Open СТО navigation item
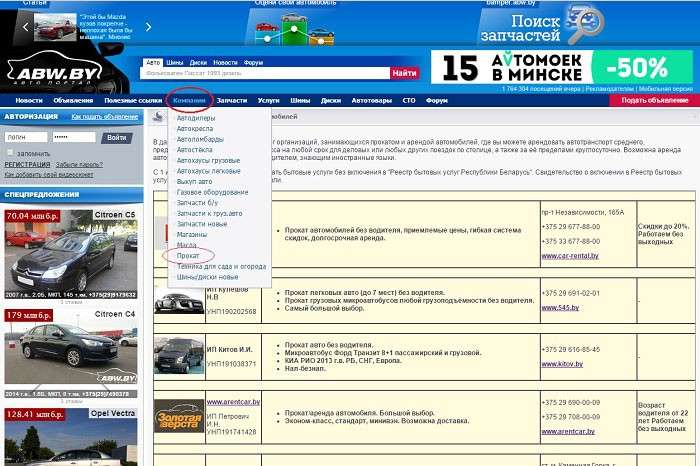The height and width of the screenshot is (466, 700). coord(409,100)
